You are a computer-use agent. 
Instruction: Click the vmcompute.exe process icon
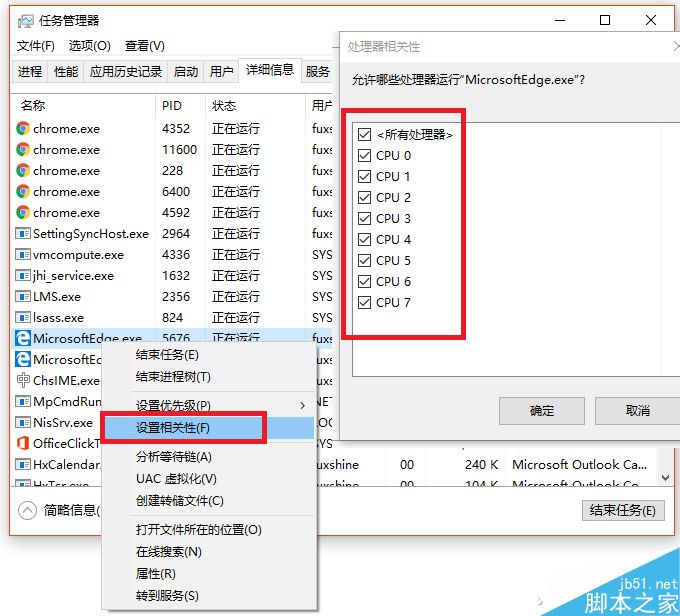point(23,254)
